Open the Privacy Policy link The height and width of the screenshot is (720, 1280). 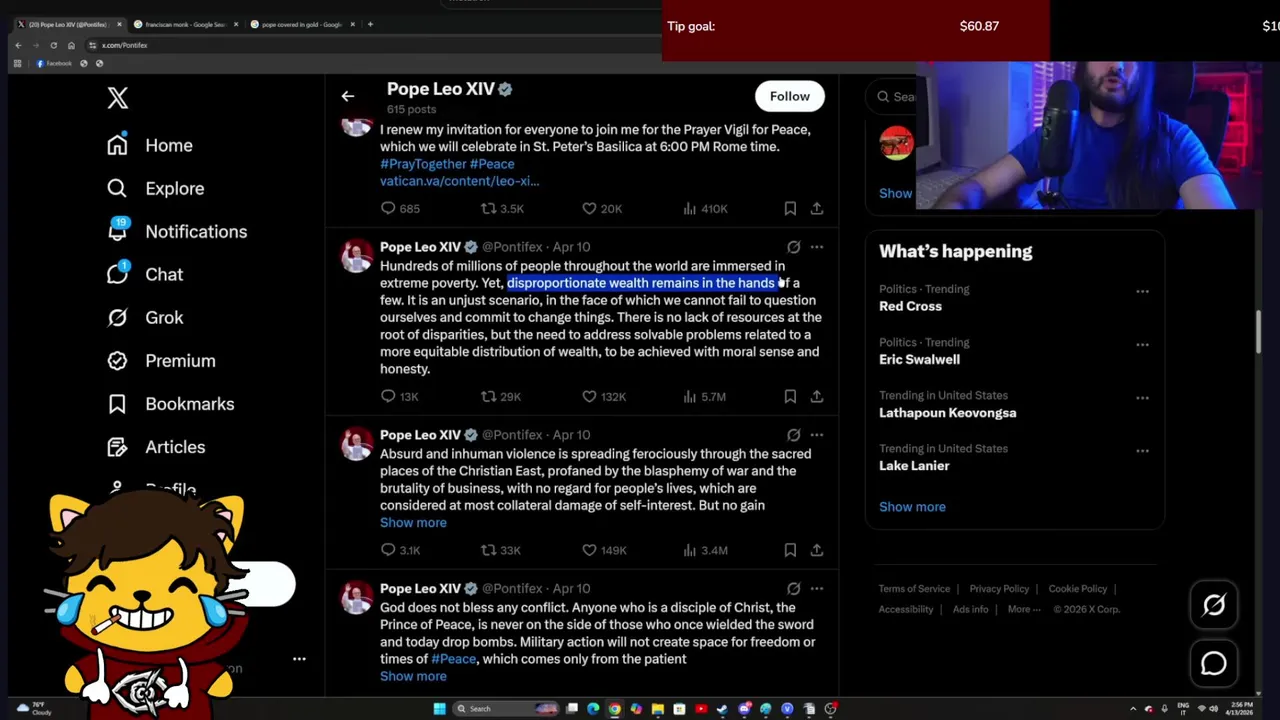click(x=999, y=588)
